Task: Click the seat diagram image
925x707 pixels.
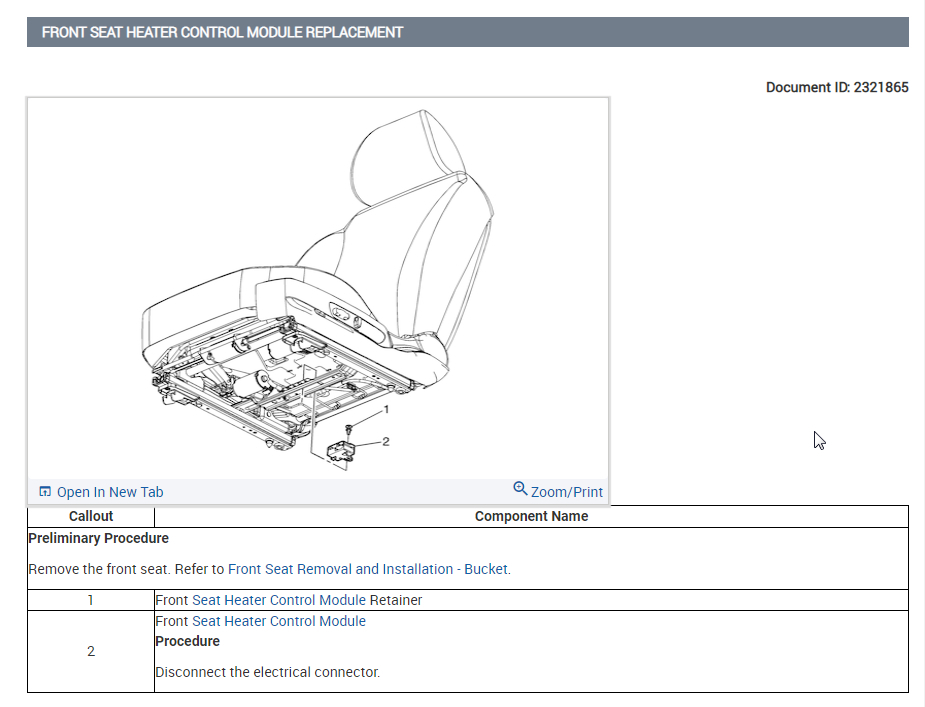Action: pos(318,289)
